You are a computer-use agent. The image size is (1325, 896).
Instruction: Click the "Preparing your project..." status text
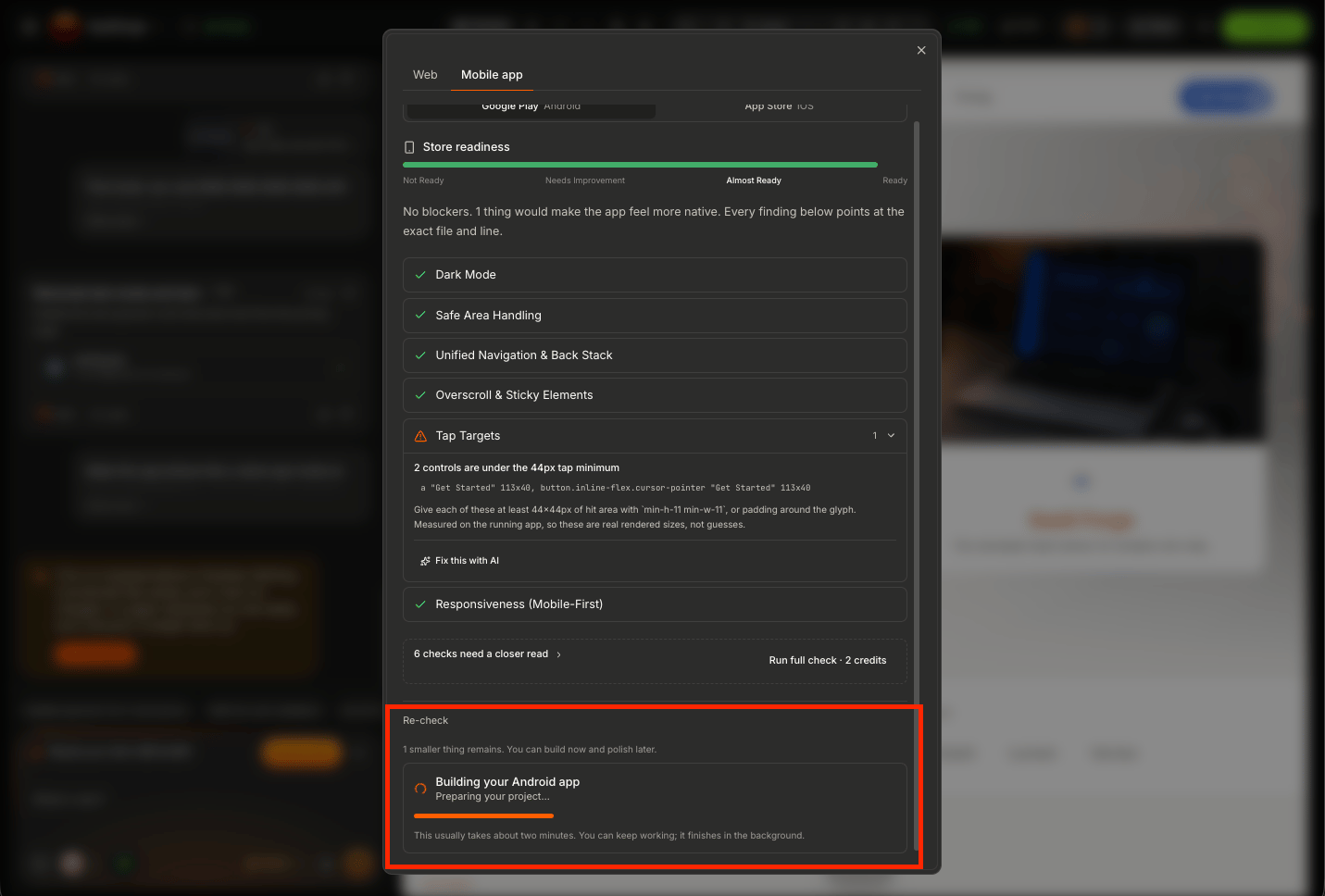coord(493,797)
